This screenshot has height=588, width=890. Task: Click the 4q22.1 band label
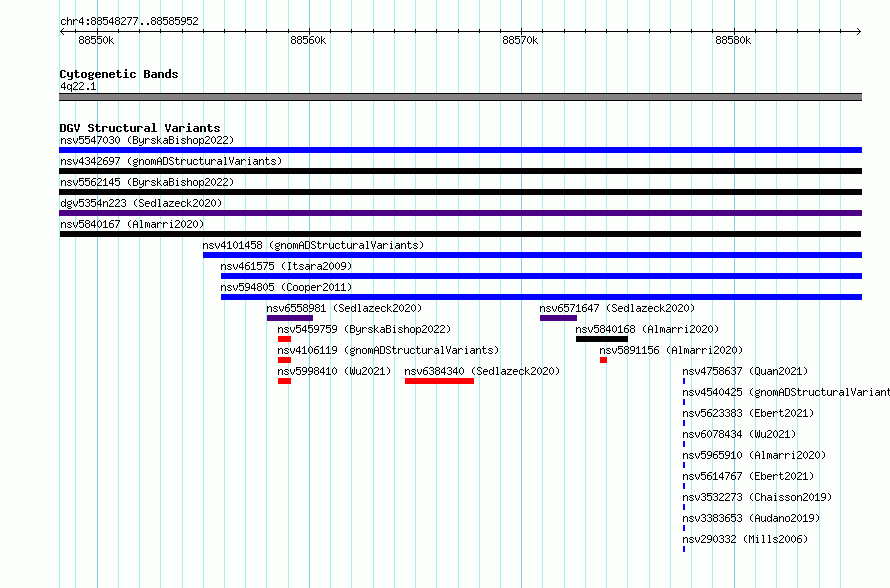(x=78, y=86)
